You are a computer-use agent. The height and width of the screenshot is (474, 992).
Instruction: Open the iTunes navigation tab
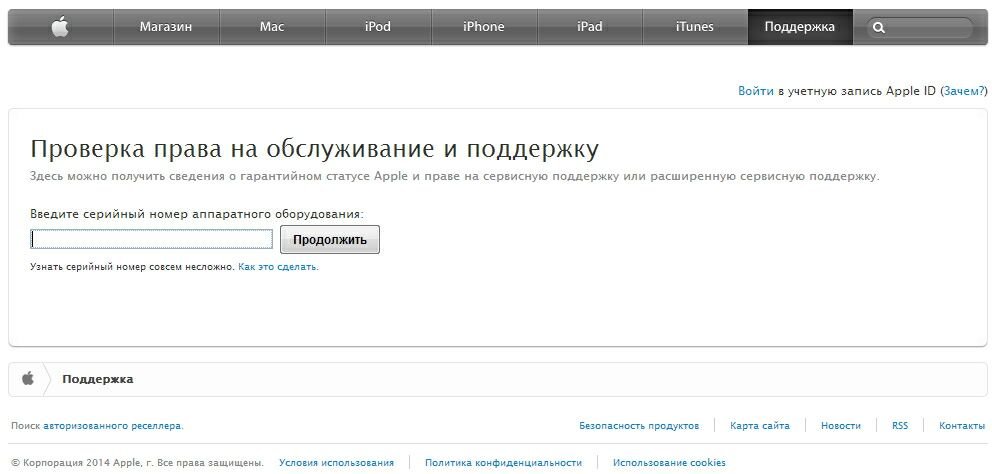click(695, 27)
